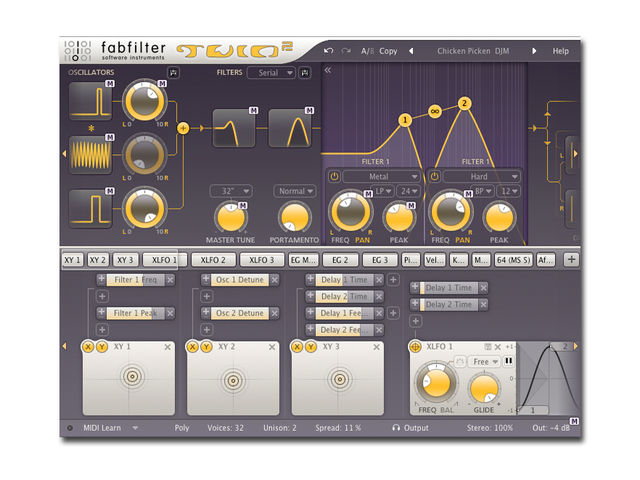Click the oscillator sync asterisk icon
Image resolution: width=640 pixels, height=480 pixels.
pyautogui.click(x=91, y=128)
